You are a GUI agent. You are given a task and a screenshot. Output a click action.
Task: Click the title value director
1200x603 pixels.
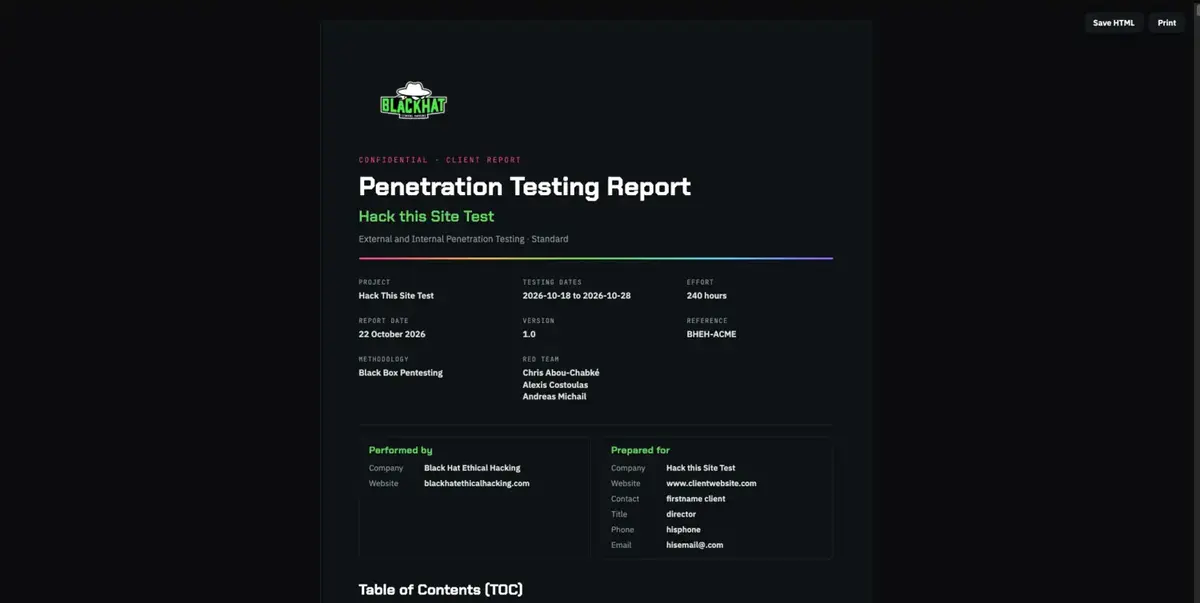click(x=681, y=514)
